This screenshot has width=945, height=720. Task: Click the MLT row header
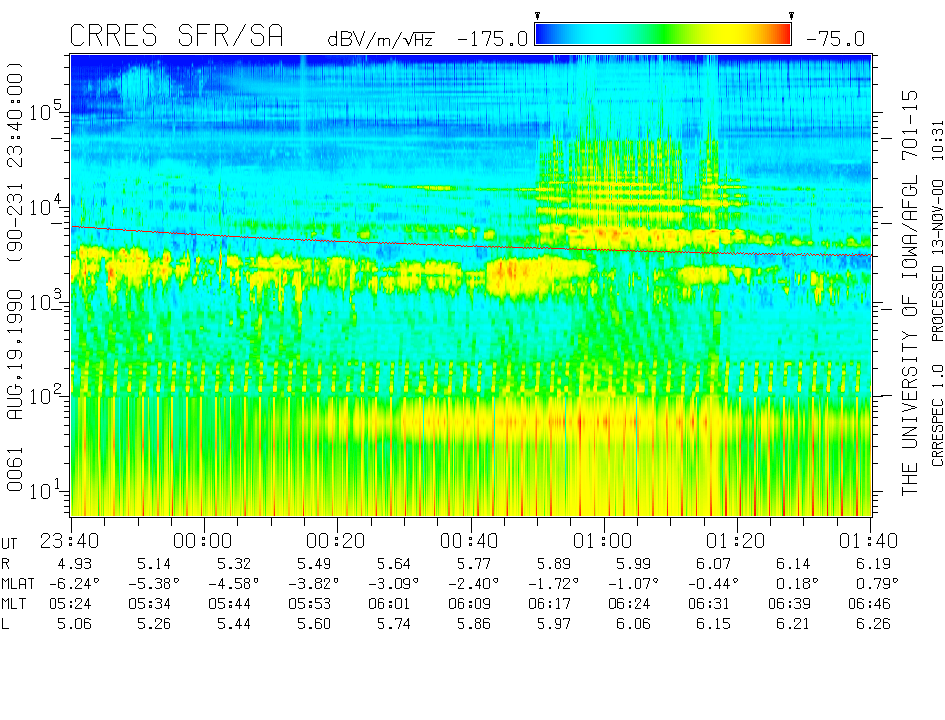click(14, 603)
